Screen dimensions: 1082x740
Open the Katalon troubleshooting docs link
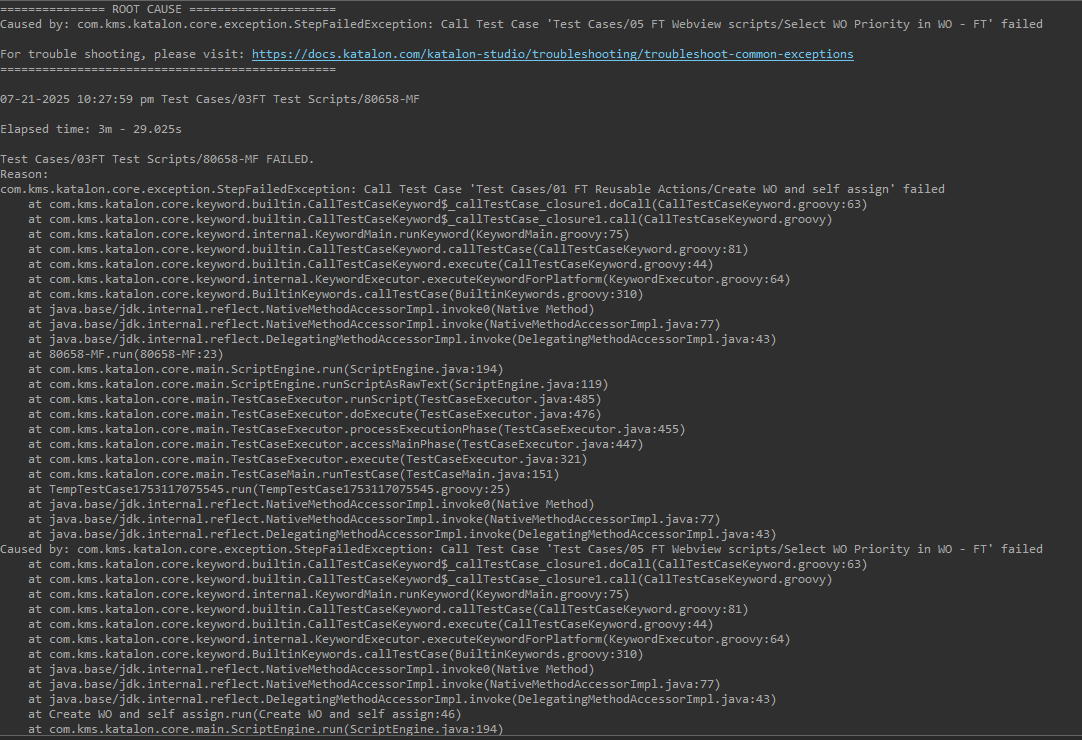pyautogui.click(x=552, y=54)
